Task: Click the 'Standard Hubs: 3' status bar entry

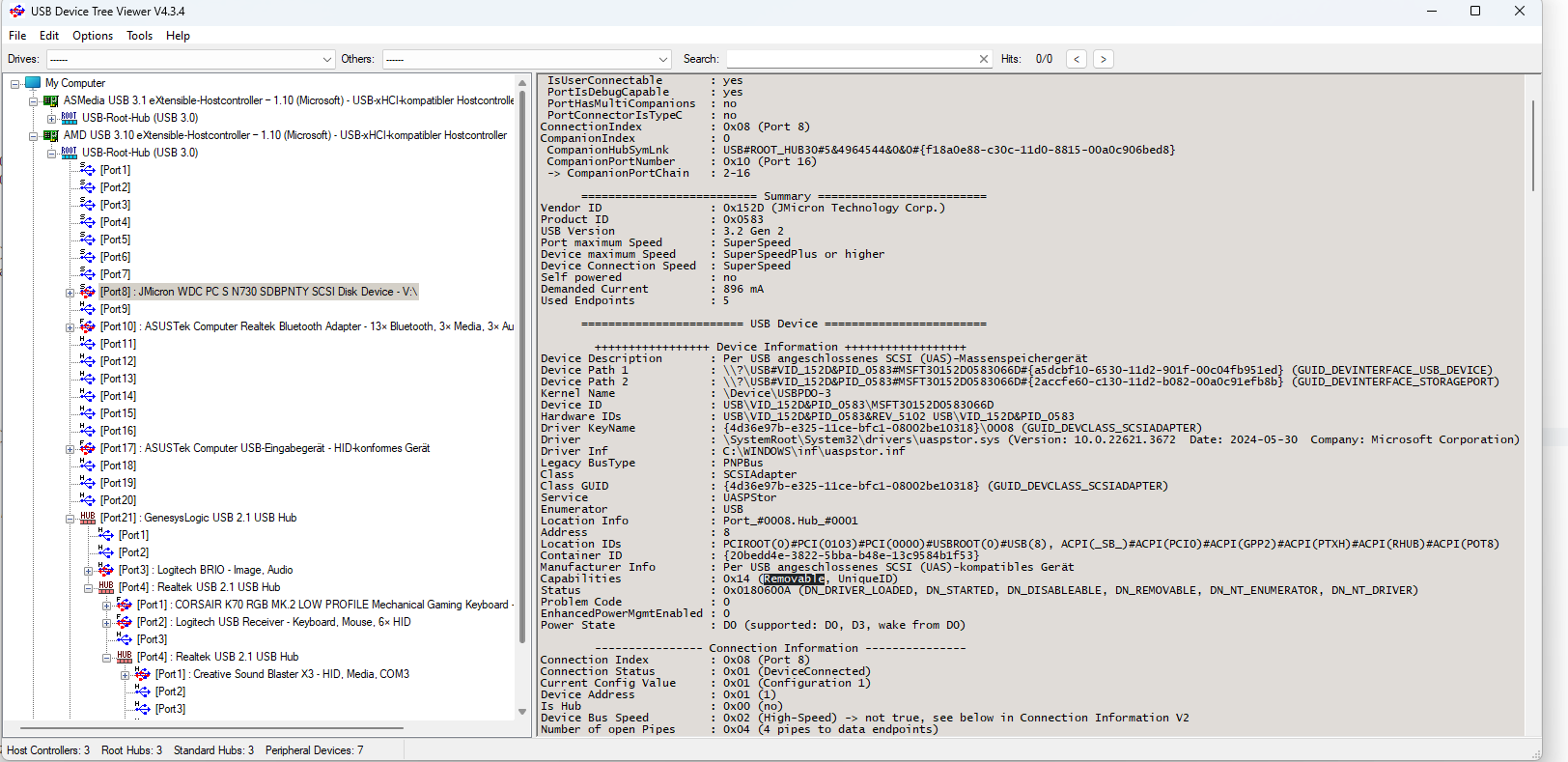Action: (x=213, y=750)
